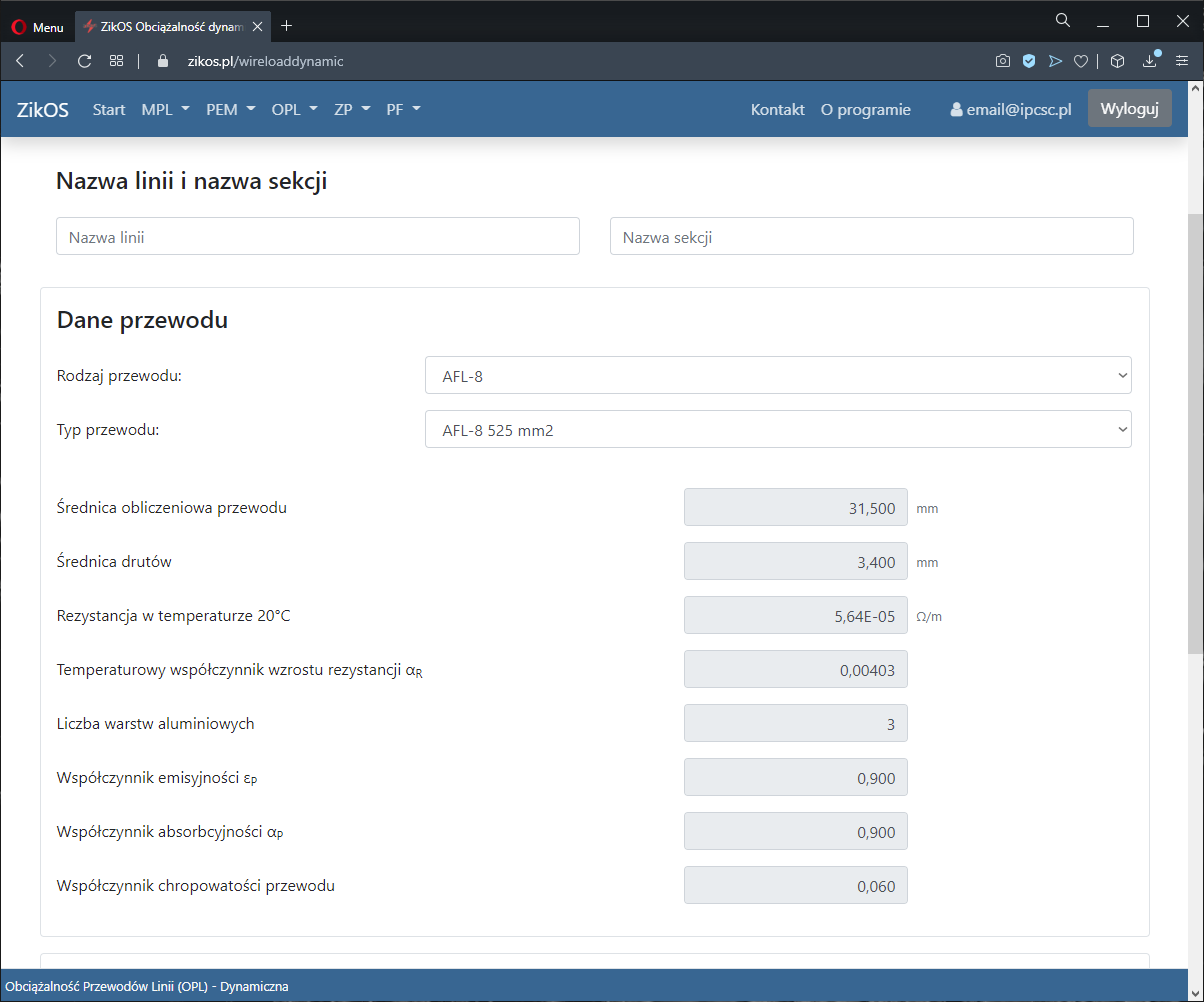1204x1002 pixels.
Task: Open the ad blocker shield icon
Action: point(1028,61)
